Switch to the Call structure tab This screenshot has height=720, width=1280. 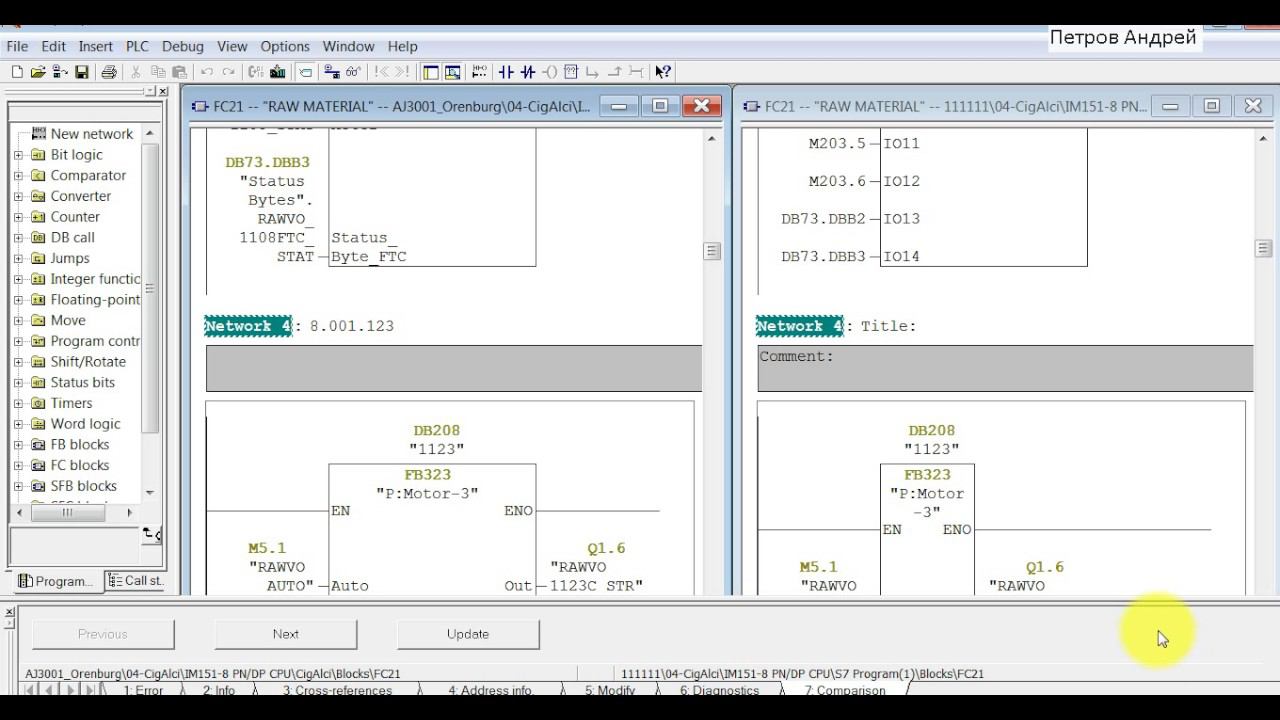(x=136, y=581)
